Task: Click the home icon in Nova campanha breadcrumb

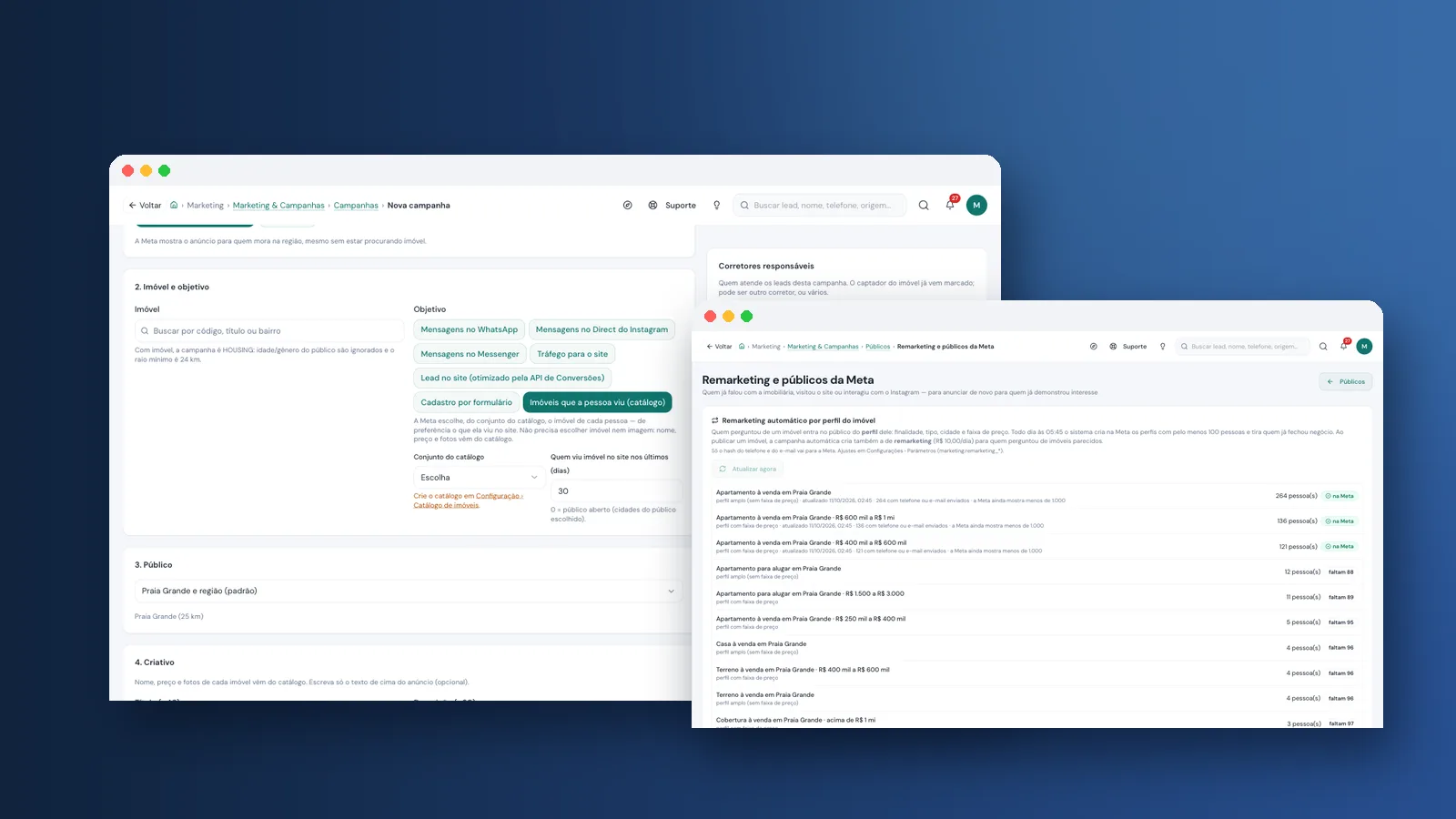Action: [174, 205]
